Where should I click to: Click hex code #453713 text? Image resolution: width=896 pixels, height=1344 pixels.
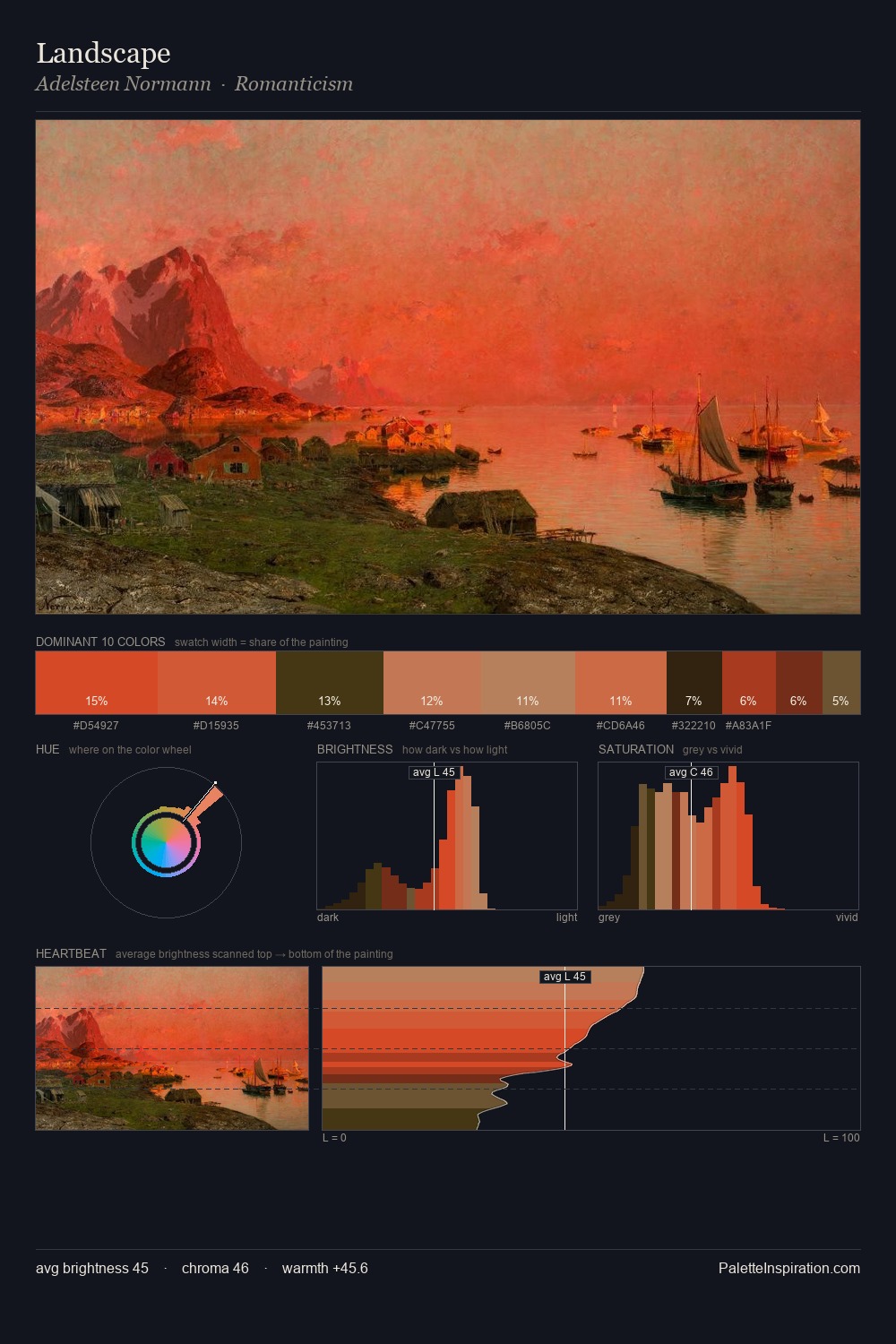pyautogui.click(x=329, y=726)
